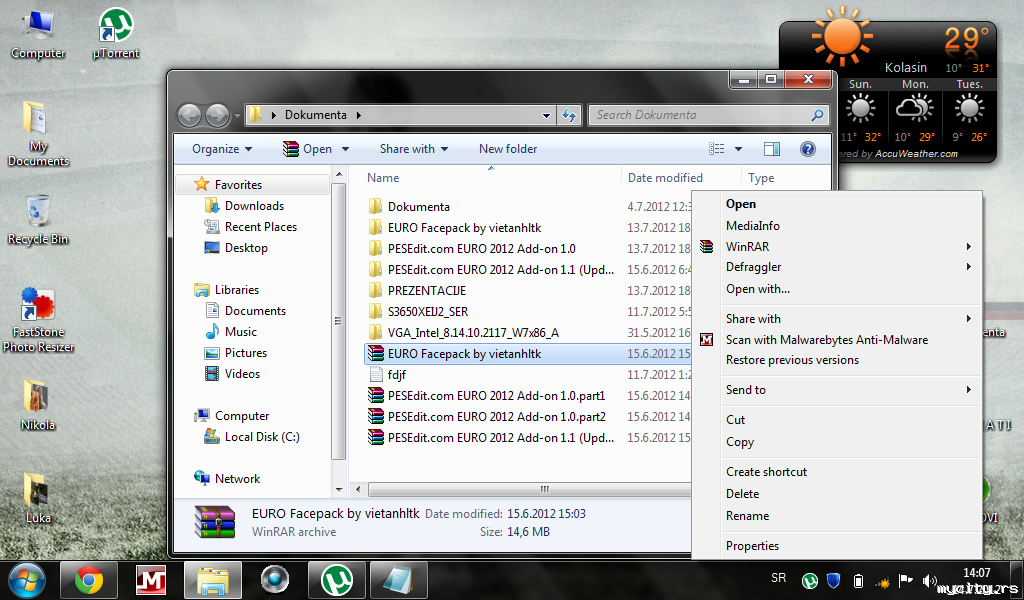The height and width of the screenshot is (600, 1024).
Task: Click navigation pane scroll down arrow
Action: point(339,490)
